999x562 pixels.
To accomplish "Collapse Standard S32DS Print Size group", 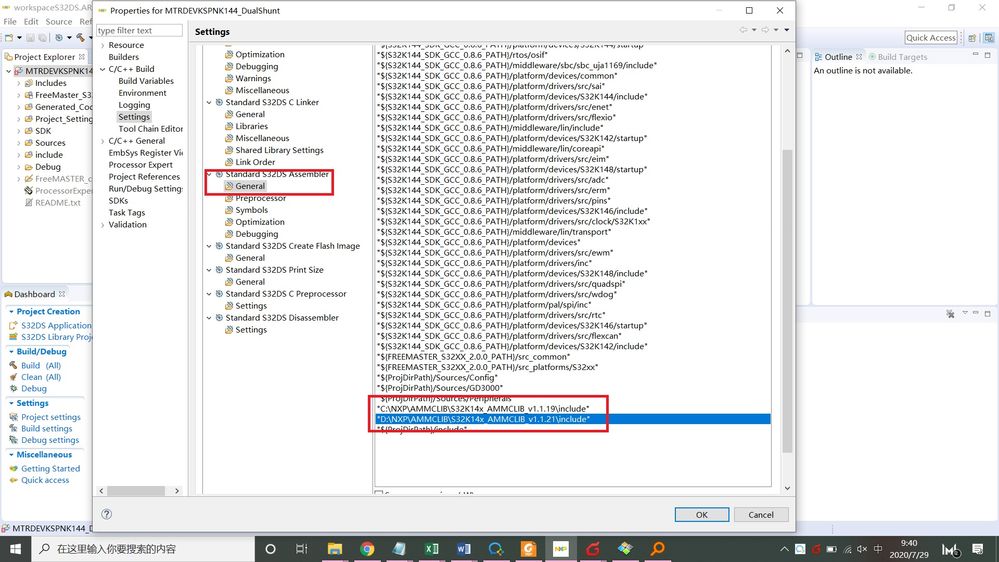I will [209, 270].
